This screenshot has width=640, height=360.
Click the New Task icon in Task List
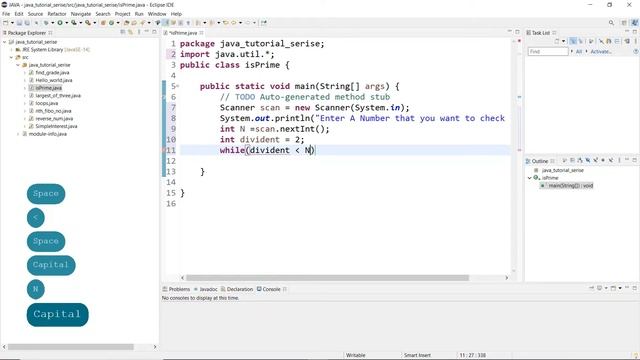click(557, 41)
